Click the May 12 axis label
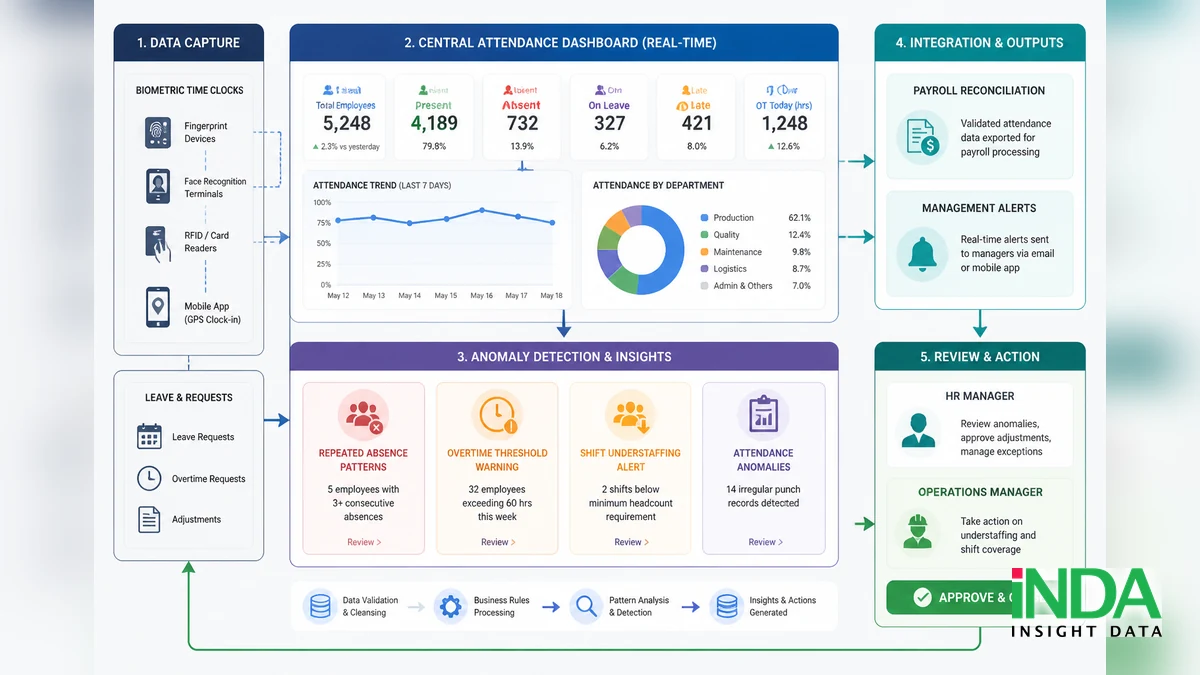Viewport: 1200px width, 675px height. [338, 296]
